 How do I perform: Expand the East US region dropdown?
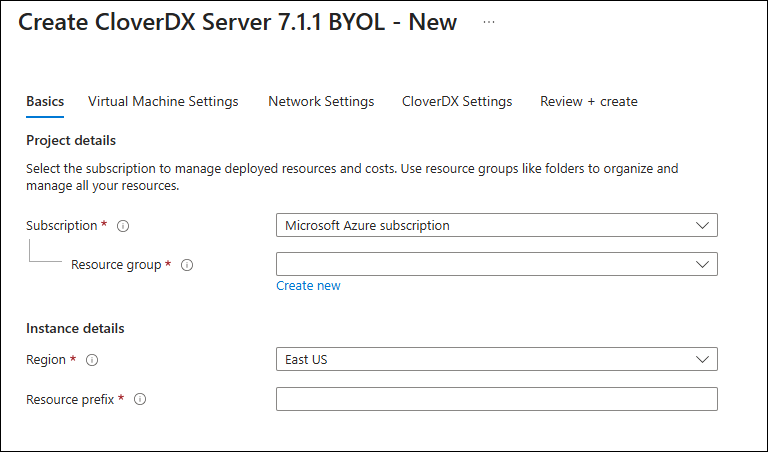(x=496, y=359)
